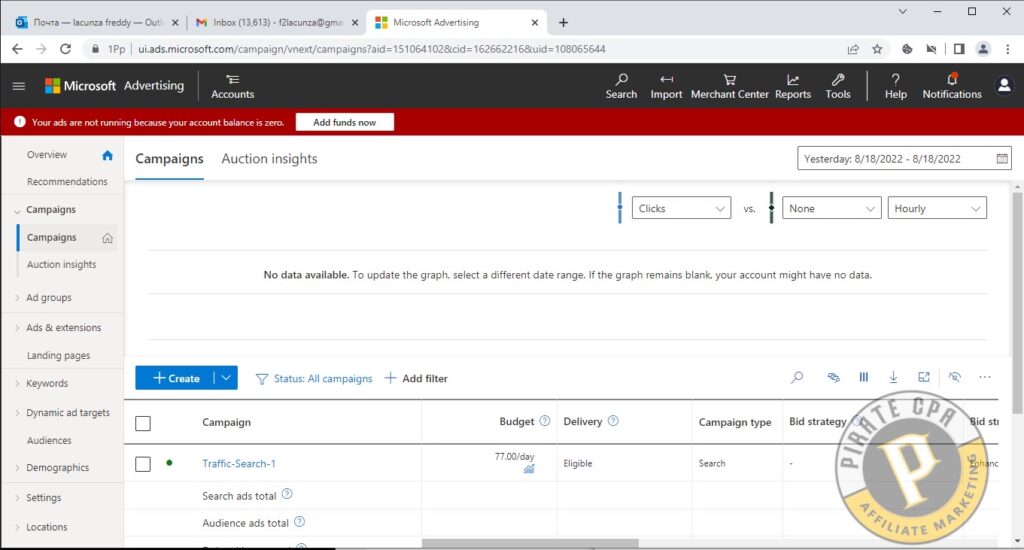This screenshot has width=1024, height=550.
Task: Click the Budget help question icon
Action: (x=545, y=421)
